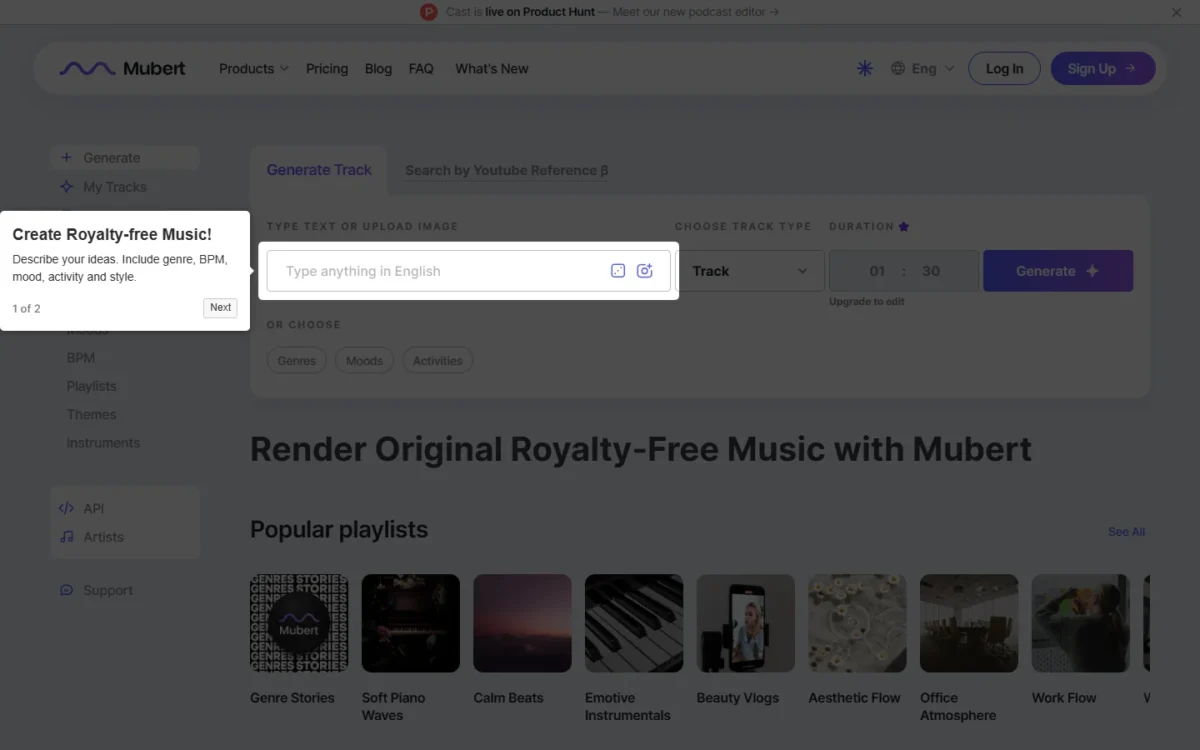Click the Support chat bubble icon

click(x=66, y=591)
